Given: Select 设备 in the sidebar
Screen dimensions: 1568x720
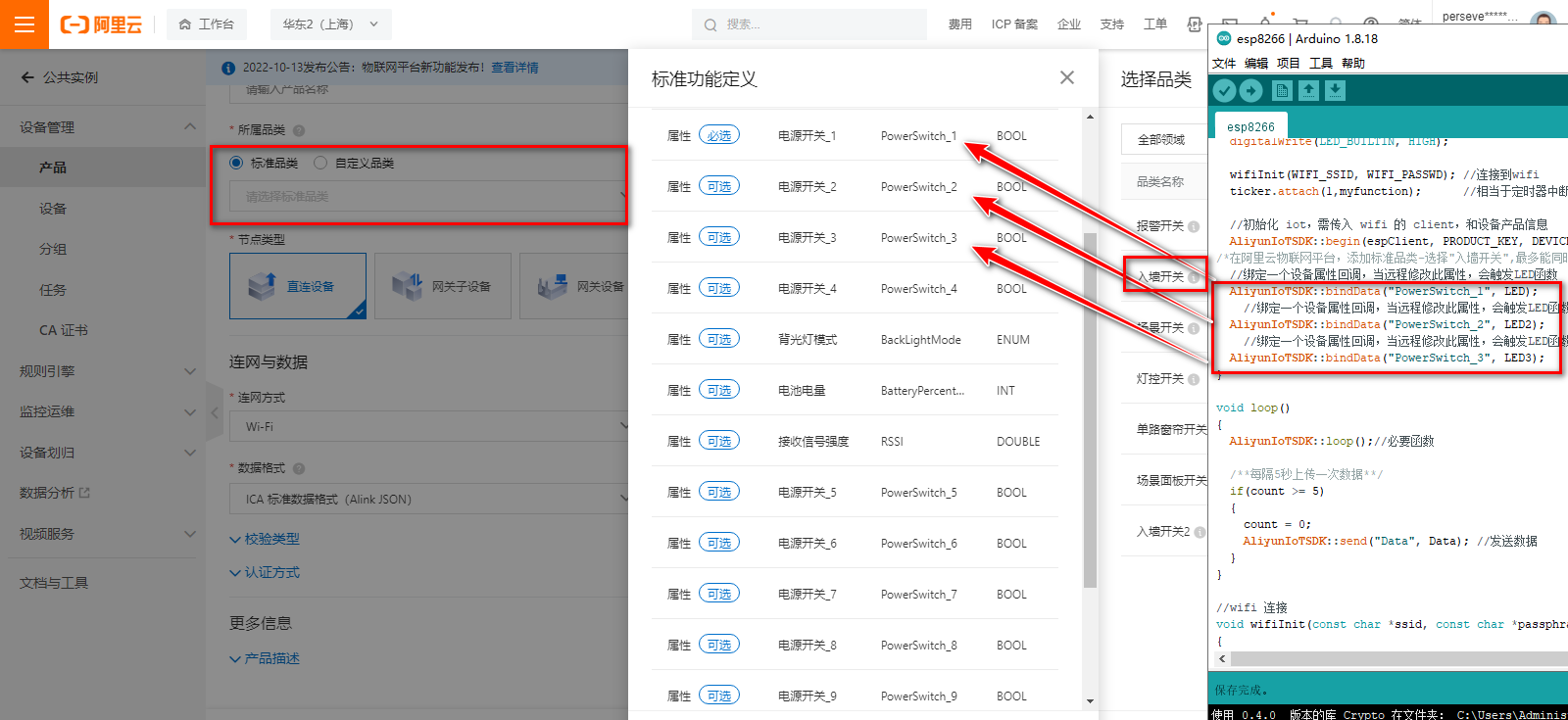Looking at the screenshot, I should tap(53, 209).
